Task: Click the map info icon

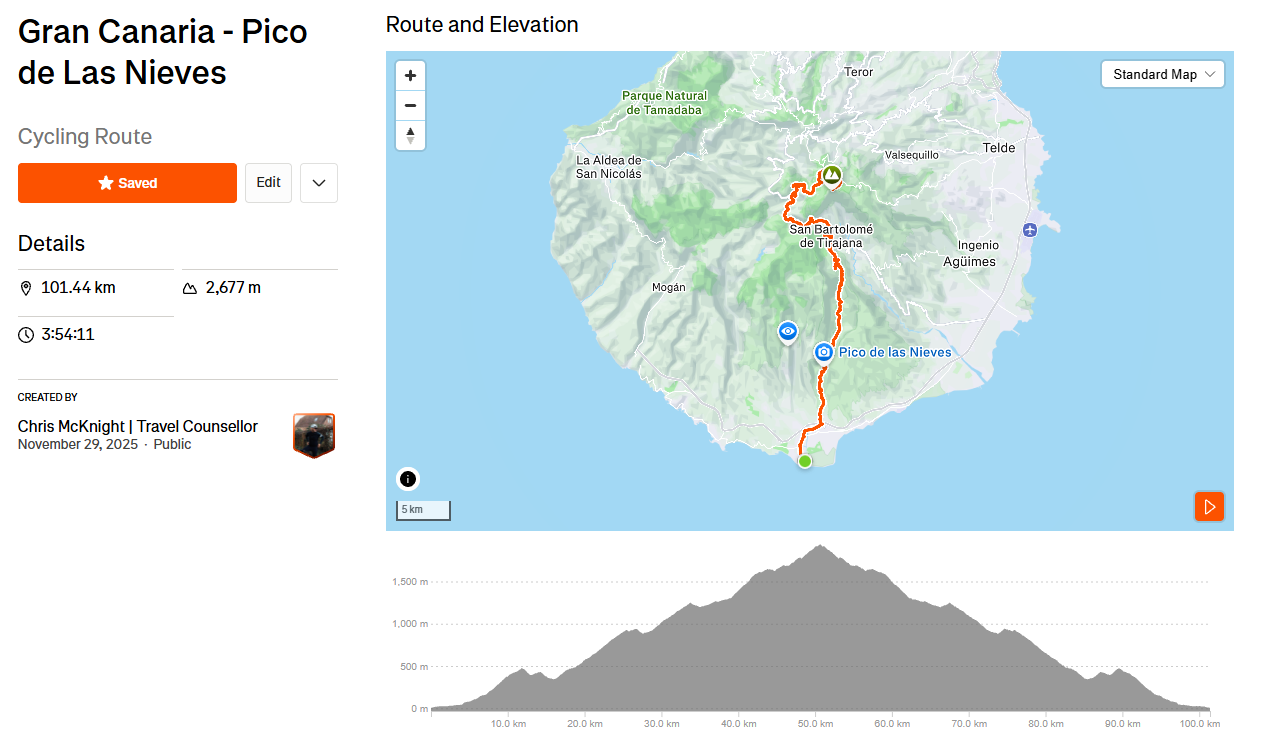Action: coord(408,479)
